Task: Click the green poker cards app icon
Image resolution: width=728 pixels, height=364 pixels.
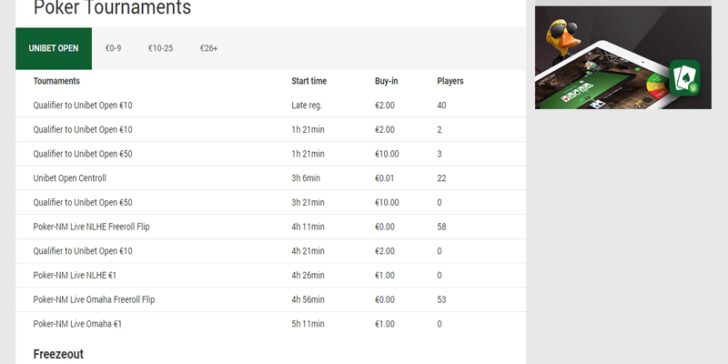Action: coord(684,78)
